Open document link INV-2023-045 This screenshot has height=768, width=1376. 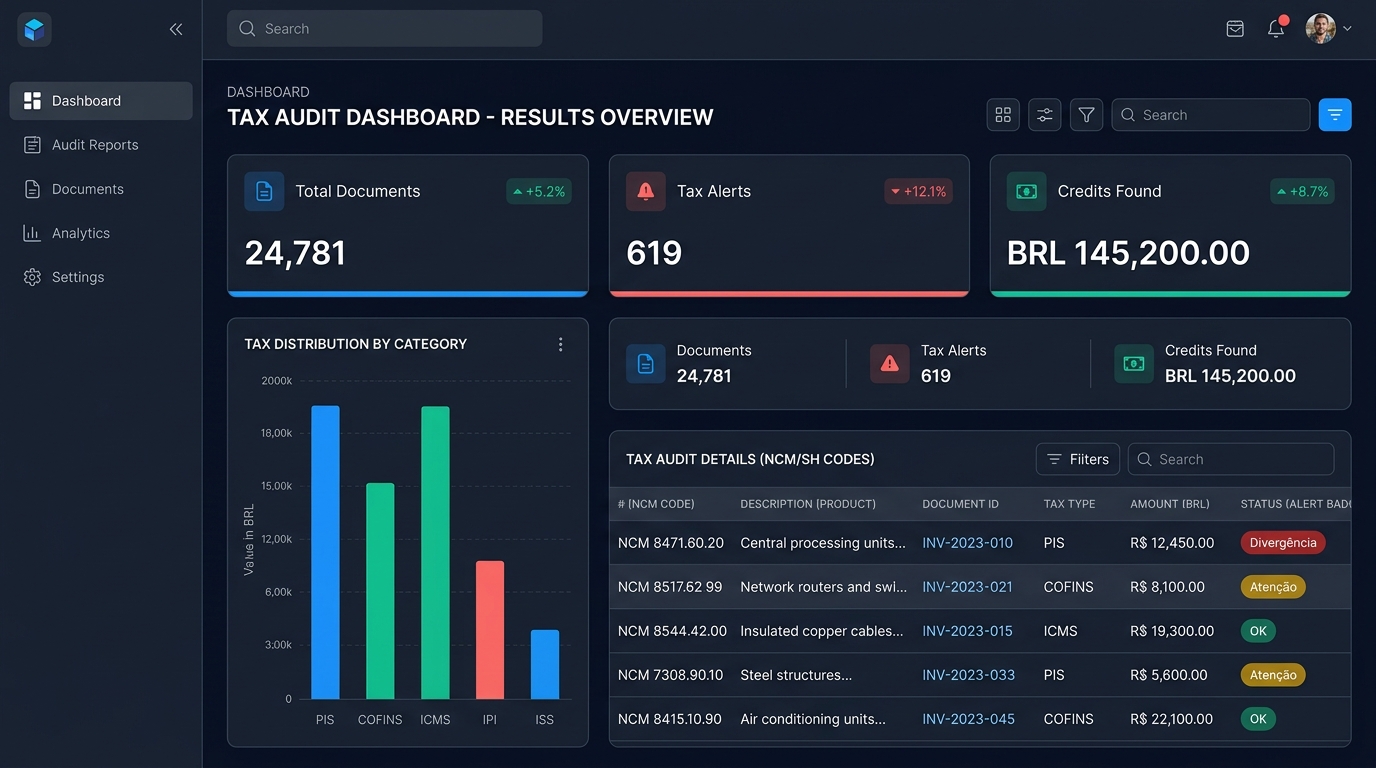click(968, 719)
